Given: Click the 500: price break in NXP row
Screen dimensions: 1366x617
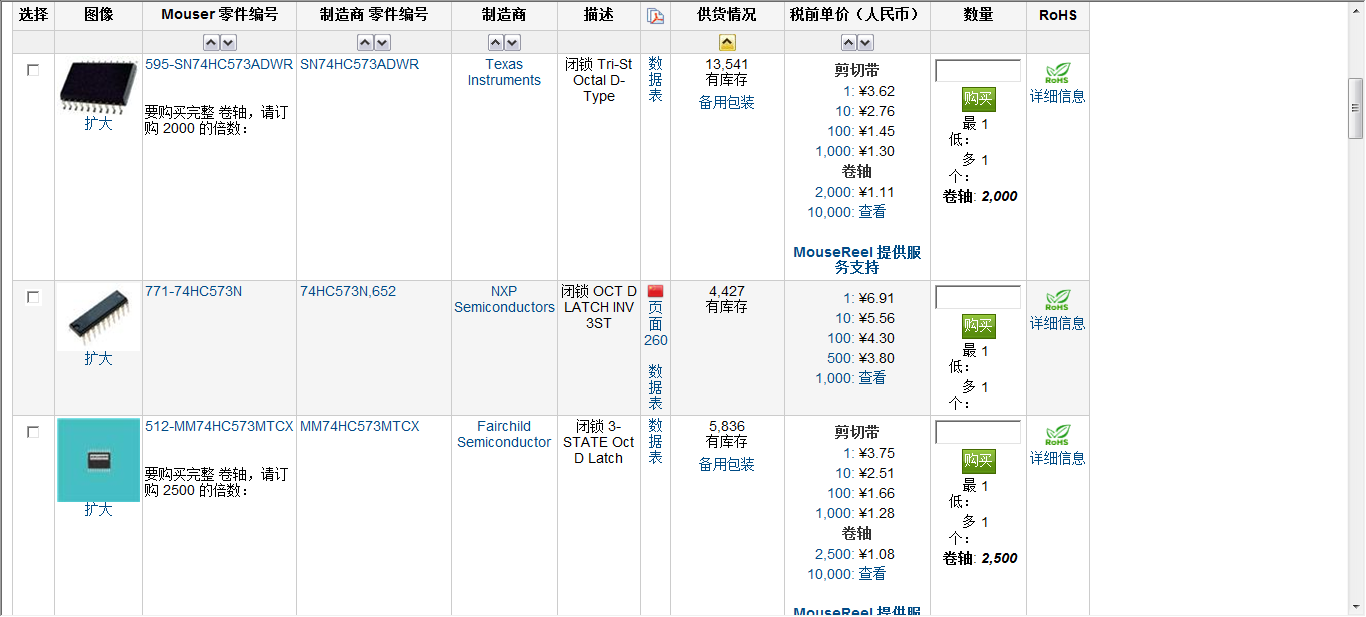Looking at the screenshot, I should coord(841,358).
